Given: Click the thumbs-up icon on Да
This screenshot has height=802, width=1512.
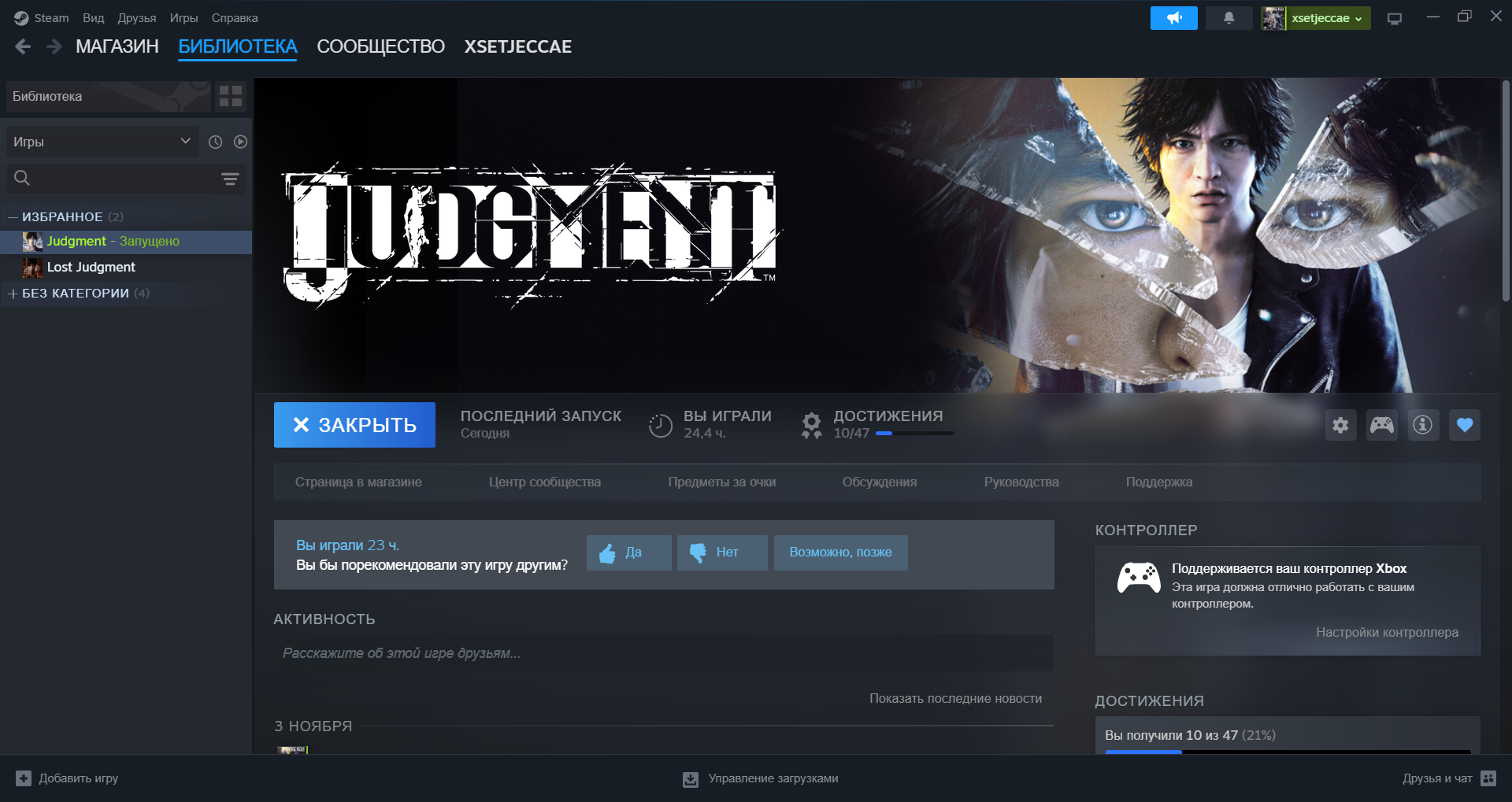Looking at the screenshot, I should (607, 553).
